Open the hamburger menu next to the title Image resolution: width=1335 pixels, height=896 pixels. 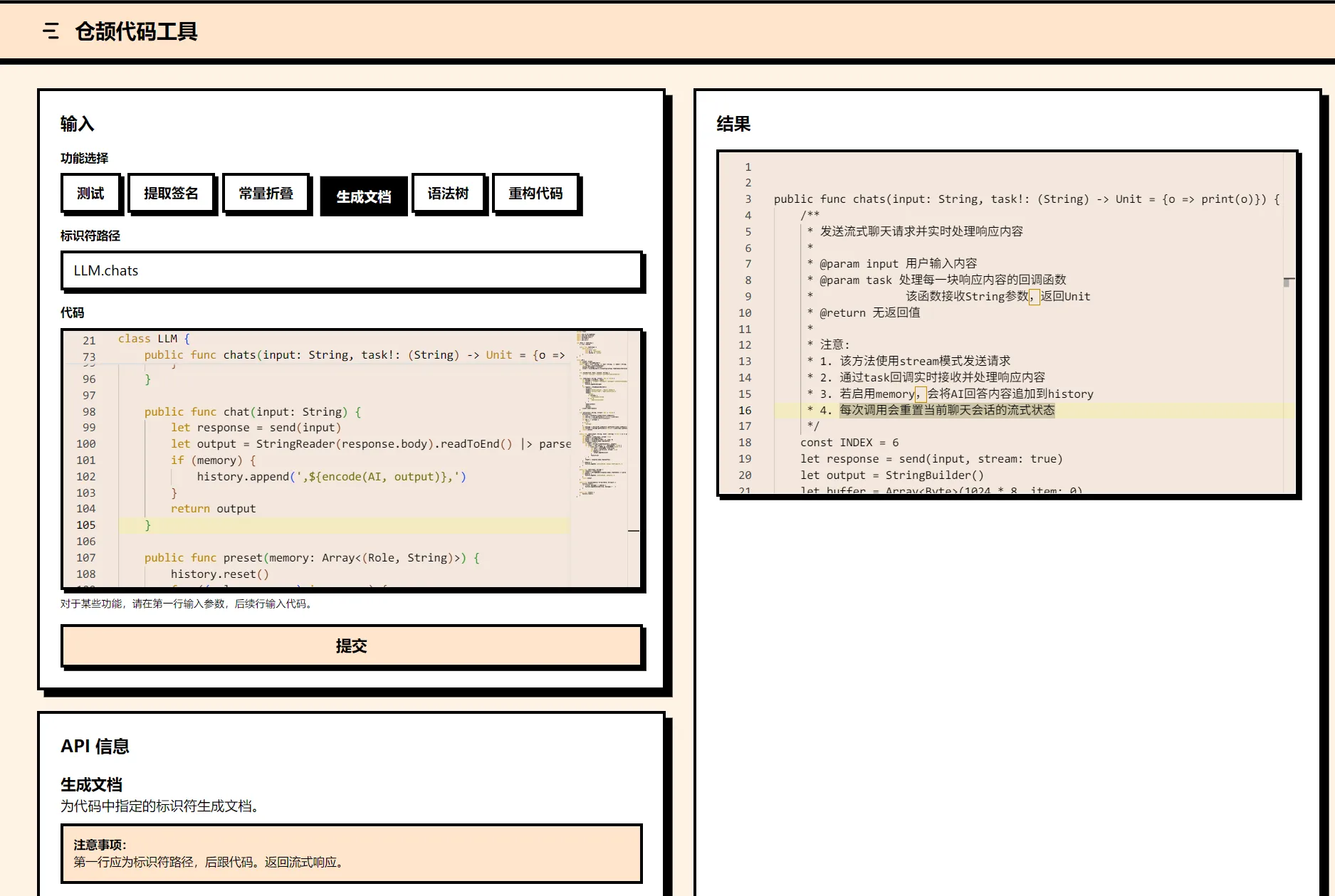click(51, 31)
